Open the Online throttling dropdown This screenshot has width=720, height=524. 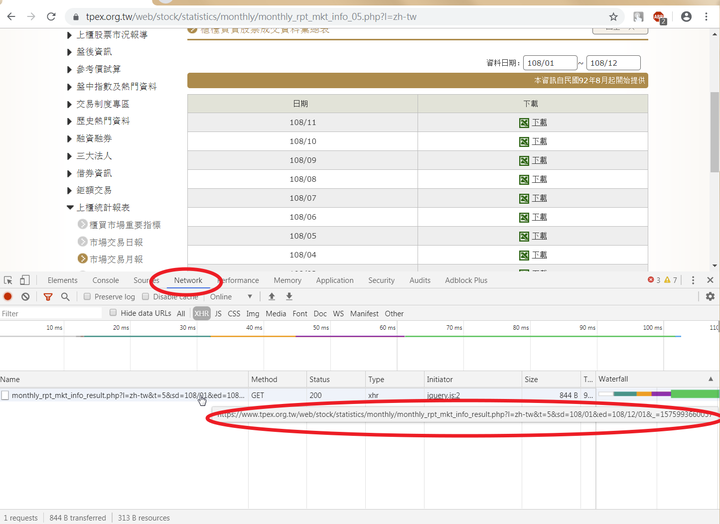(232, 297)
